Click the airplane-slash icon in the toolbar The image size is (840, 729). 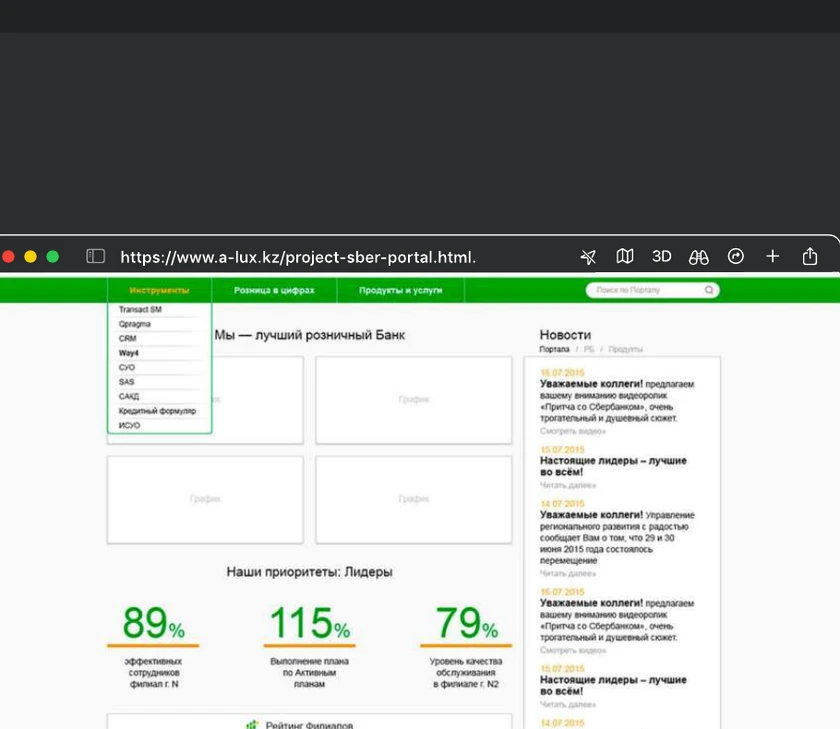pos(588,257)
